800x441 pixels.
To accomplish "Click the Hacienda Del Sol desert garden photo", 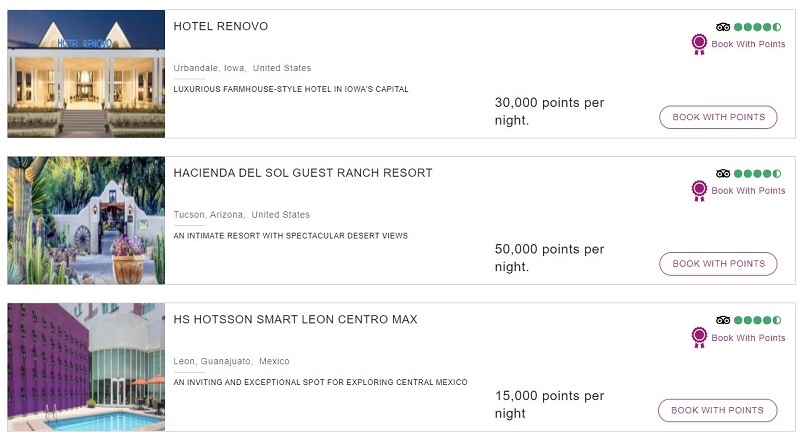I will 86,220.
